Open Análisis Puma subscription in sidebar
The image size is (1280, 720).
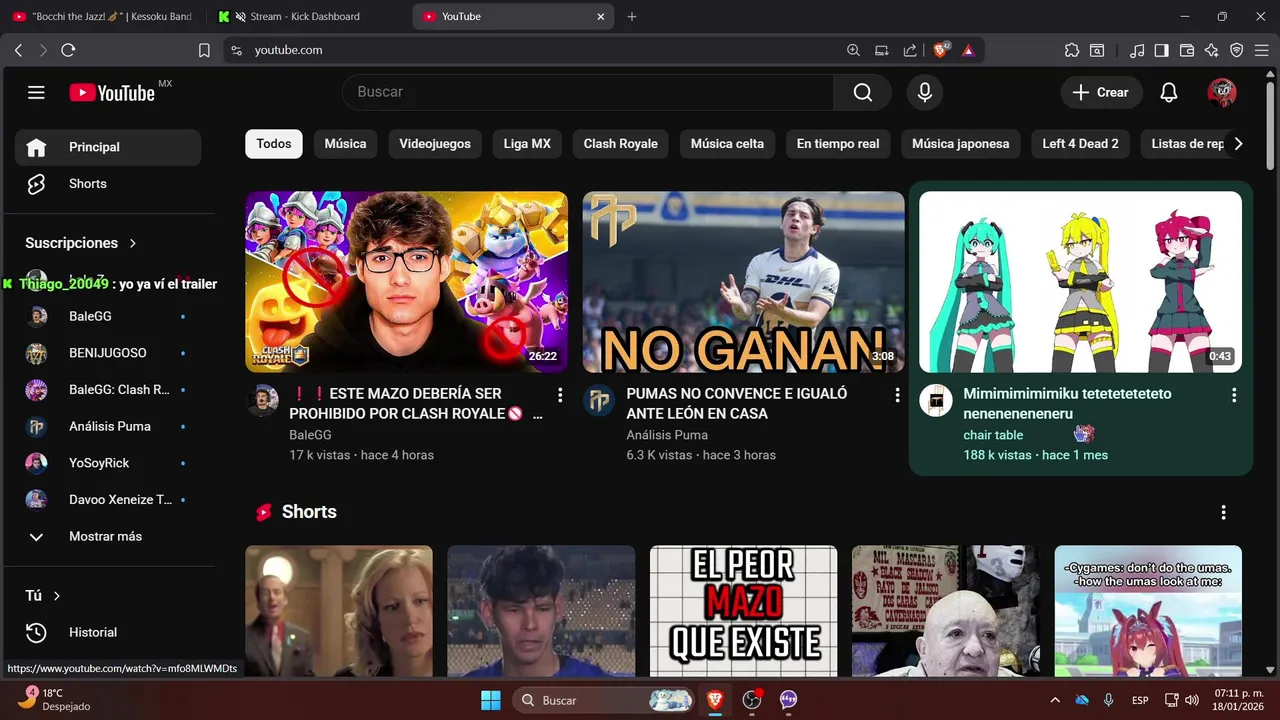coord(108,426)
